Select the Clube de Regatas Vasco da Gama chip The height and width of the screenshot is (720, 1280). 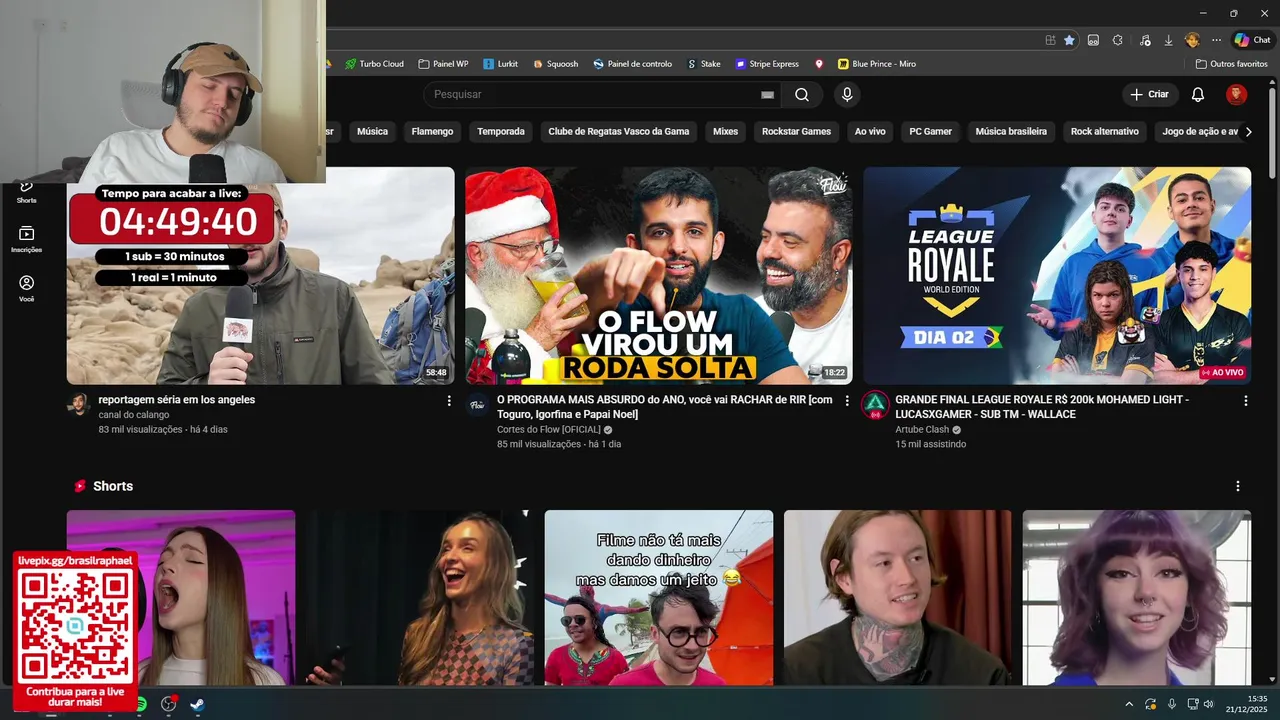coord(619,131)
